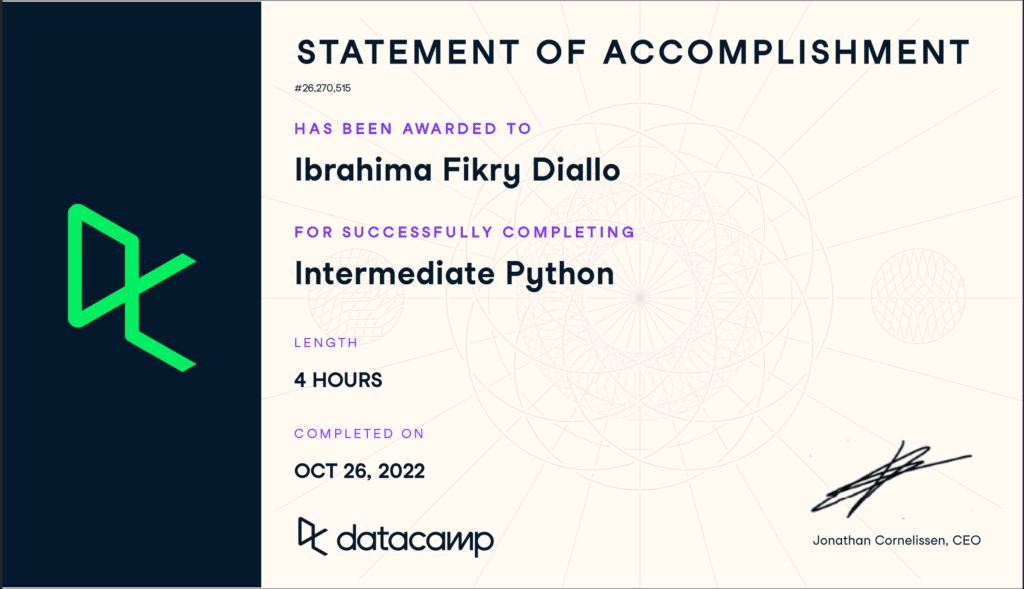This screenshot has width=1024, height=589.
Task: Click the FOR SUCCESSFULLY COMPLETING label
Action: tap(464, 232)
